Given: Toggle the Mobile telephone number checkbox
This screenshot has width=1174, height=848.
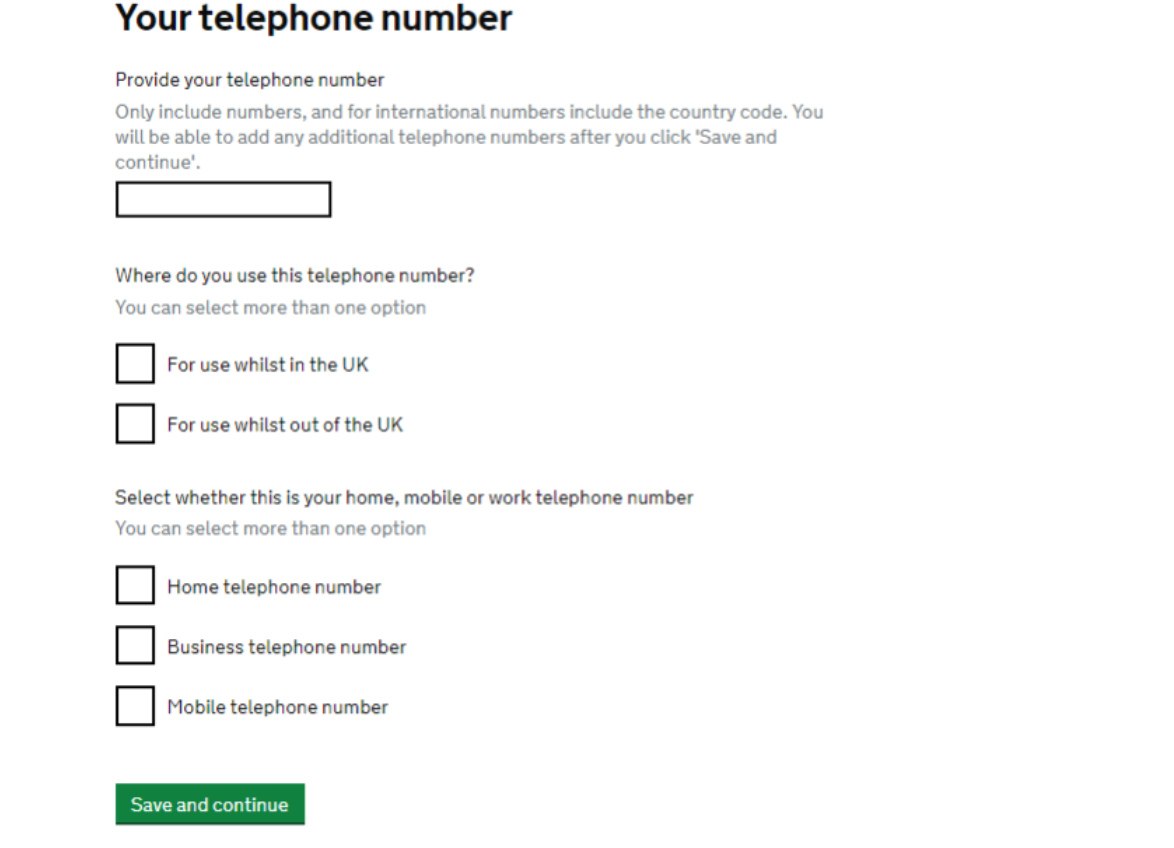Looking at the screenshot, I should 135,706.
